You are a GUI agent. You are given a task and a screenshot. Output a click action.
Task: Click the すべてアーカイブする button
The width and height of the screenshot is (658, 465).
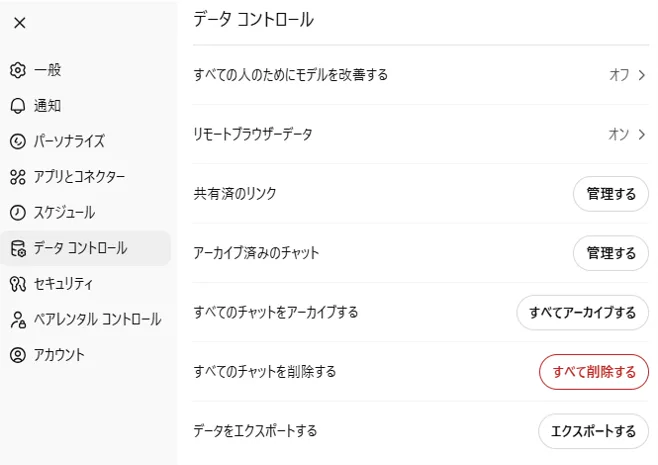click(582, 313)
